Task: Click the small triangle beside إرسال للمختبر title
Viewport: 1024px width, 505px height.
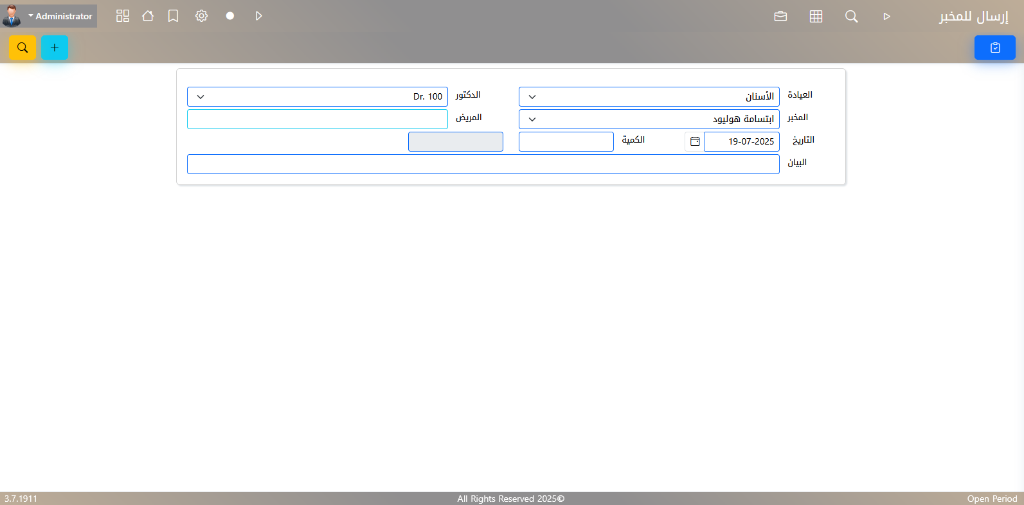Action: 886,16
